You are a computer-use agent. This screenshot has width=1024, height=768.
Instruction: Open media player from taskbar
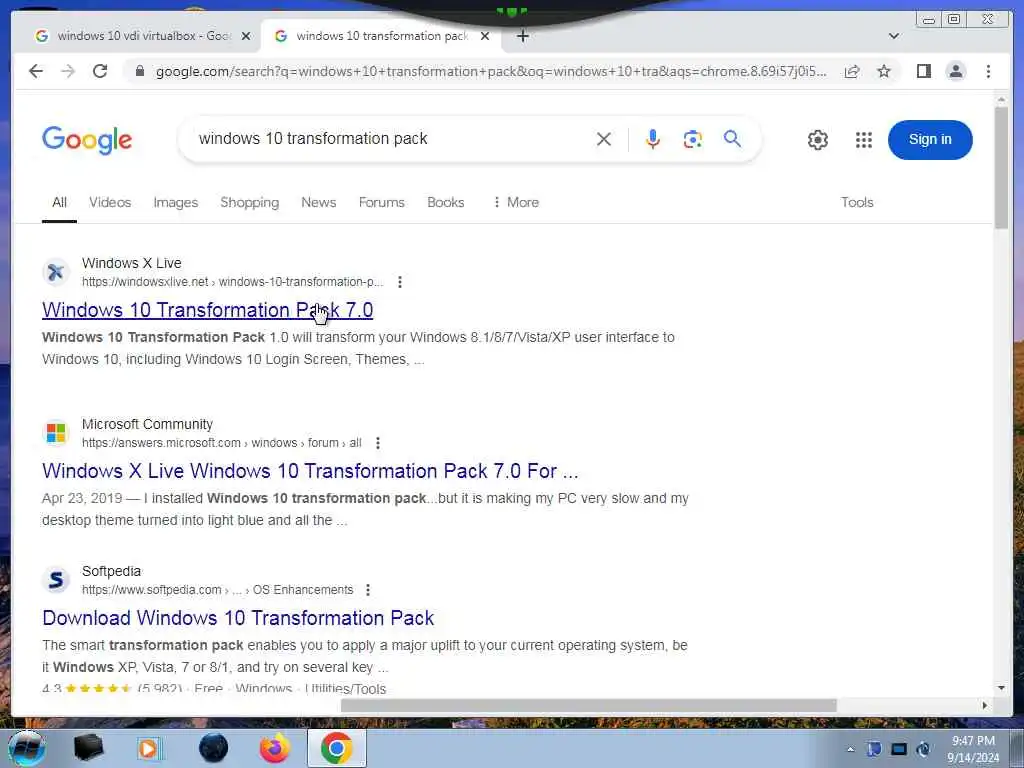150,748
